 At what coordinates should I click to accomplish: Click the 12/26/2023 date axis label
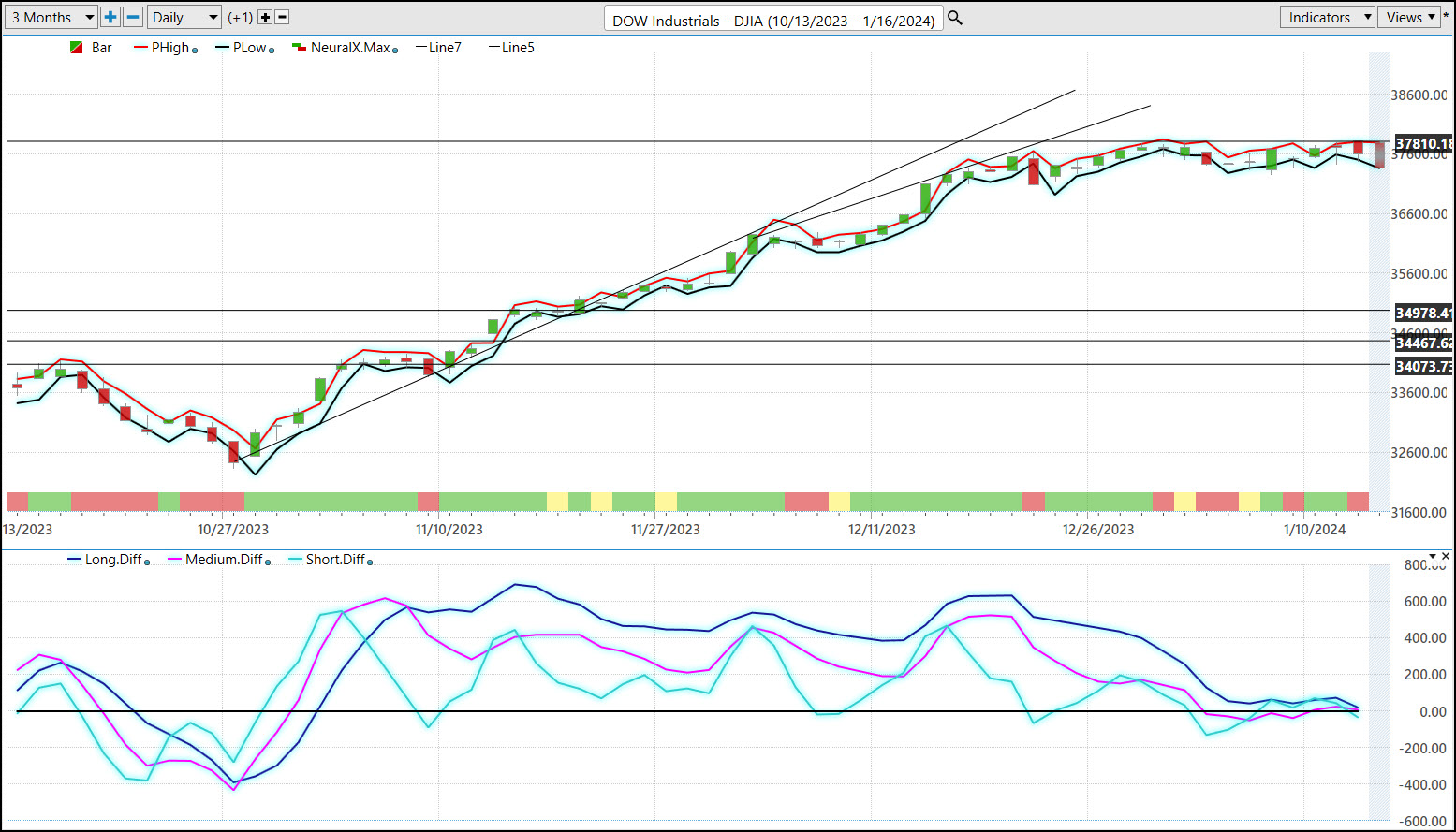click(x=1098, y=530)
